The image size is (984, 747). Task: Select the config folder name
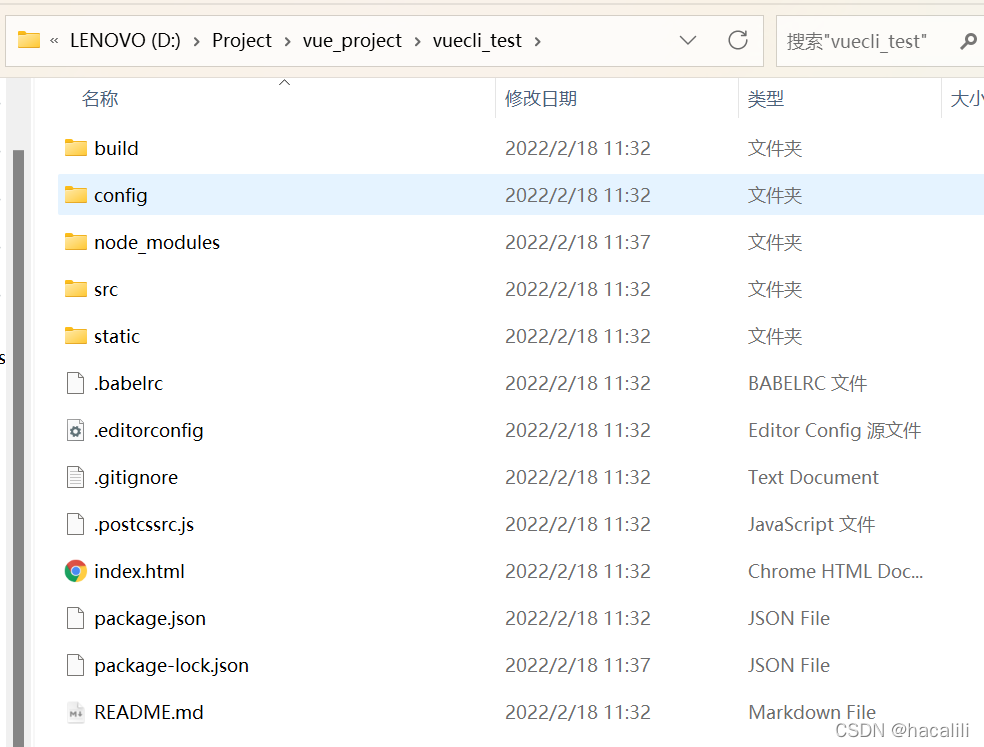(x=120, y=196)
